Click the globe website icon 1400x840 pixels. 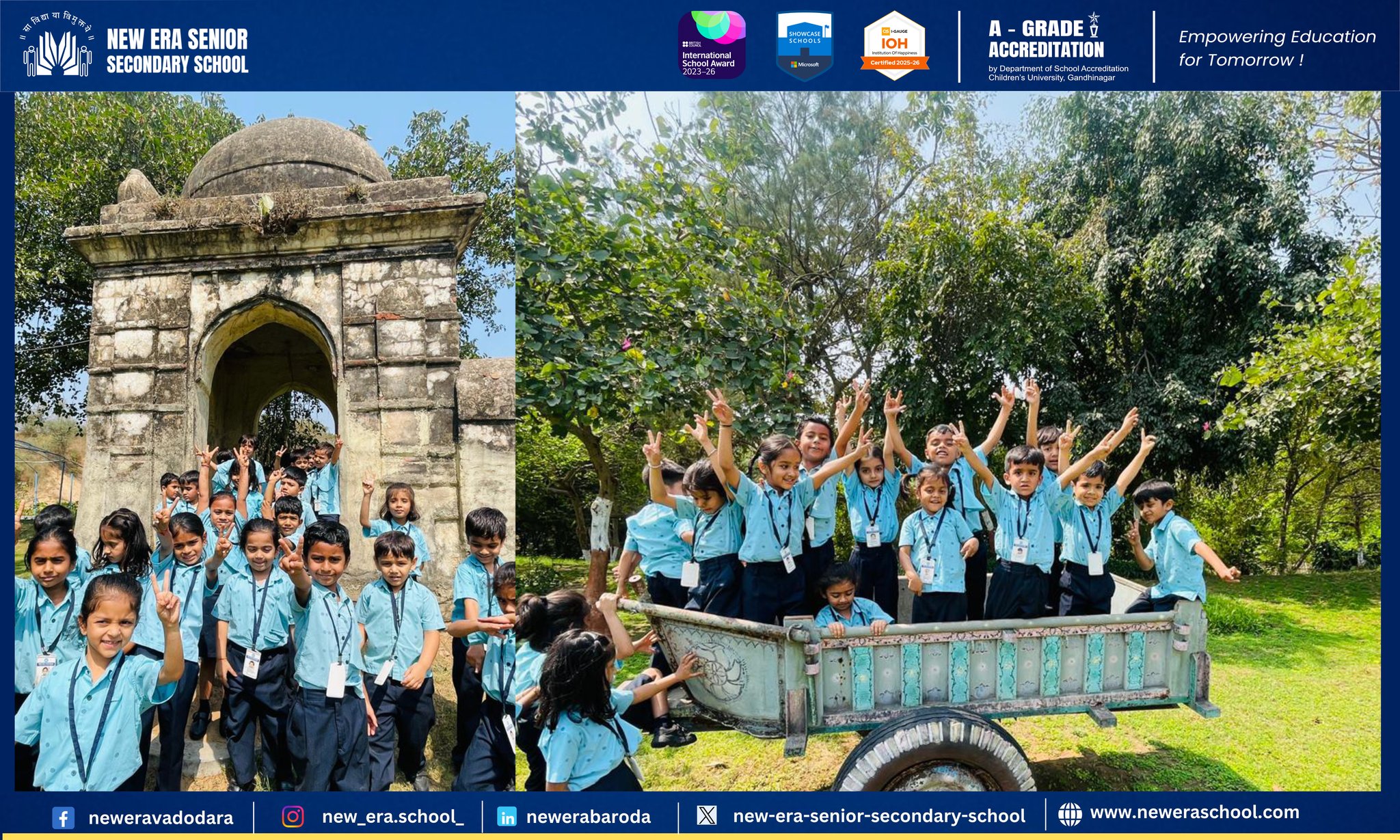pyautogui.click(x=1070, y=813)
